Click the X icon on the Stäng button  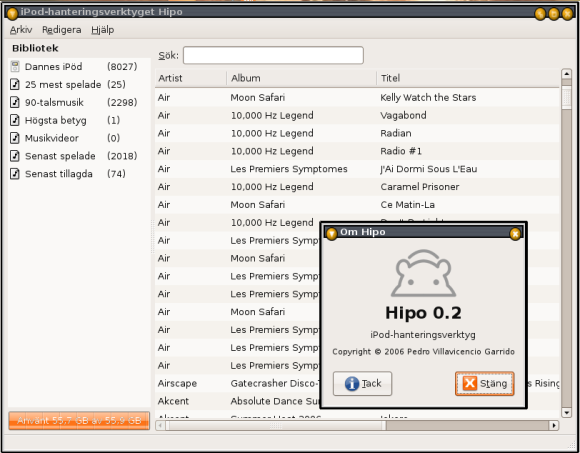[470, 383]
